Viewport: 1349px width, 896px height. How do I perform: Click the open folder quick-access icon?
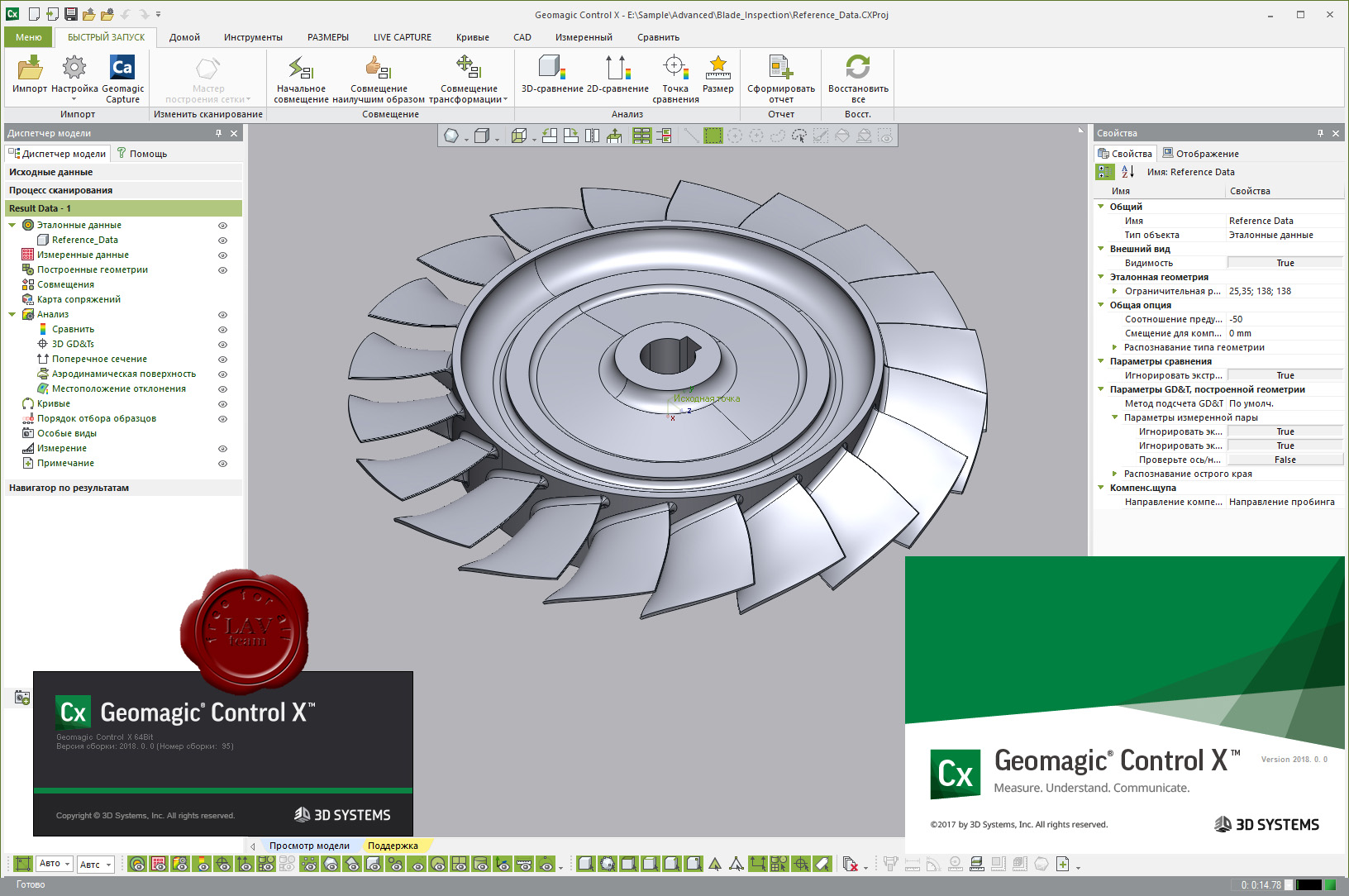tap(88, 14)
